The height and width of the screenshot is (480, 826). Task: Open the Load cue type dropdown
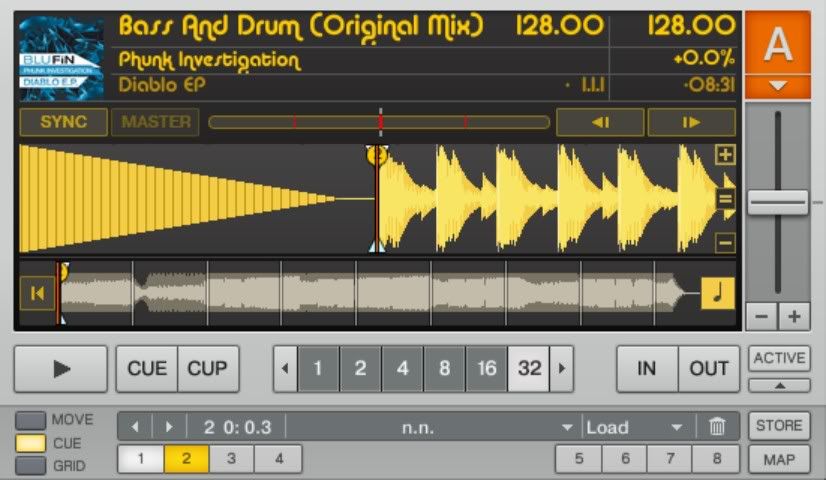(x=635, y=427)
